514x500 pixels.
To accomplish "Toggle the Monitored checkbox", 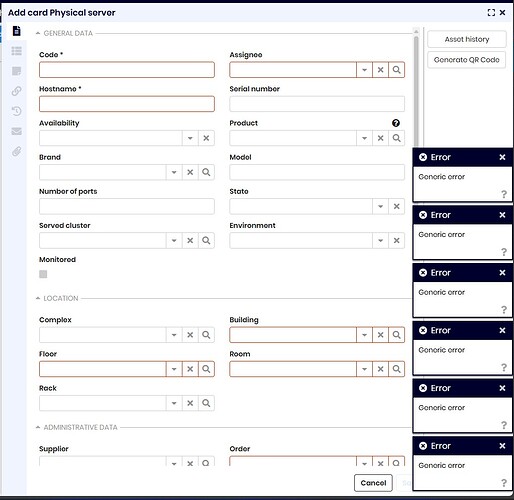I will [43, 274].
